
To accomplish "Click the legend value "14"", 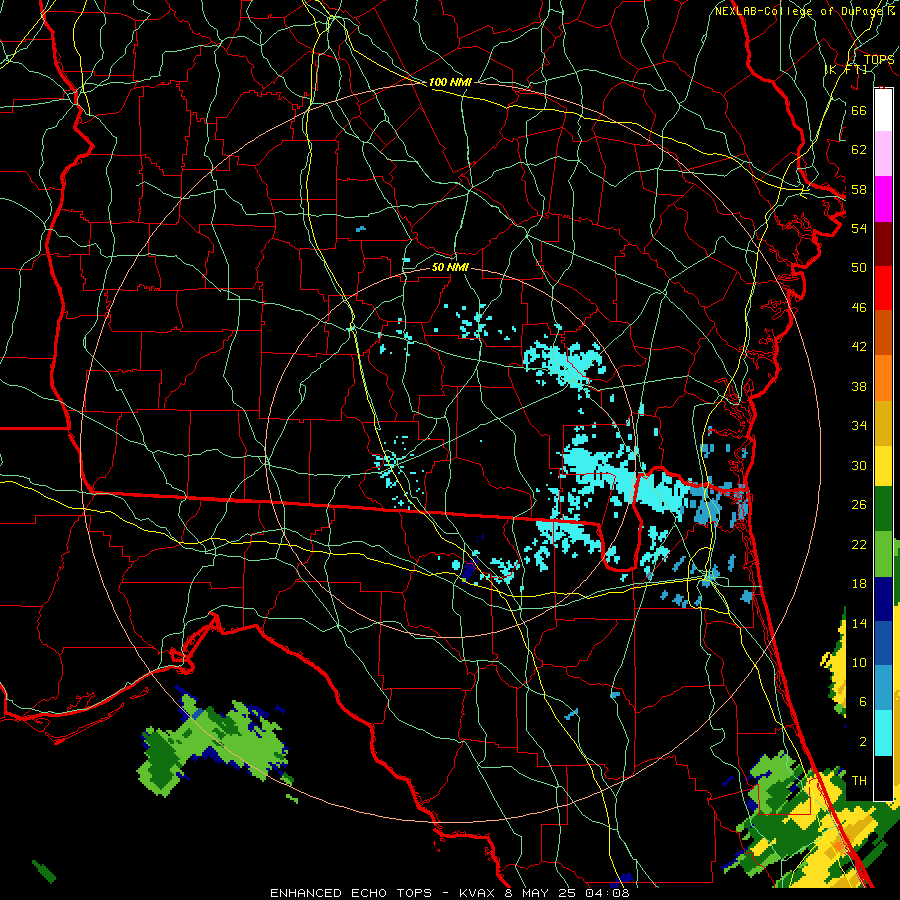I will click(x=859, y=623).
